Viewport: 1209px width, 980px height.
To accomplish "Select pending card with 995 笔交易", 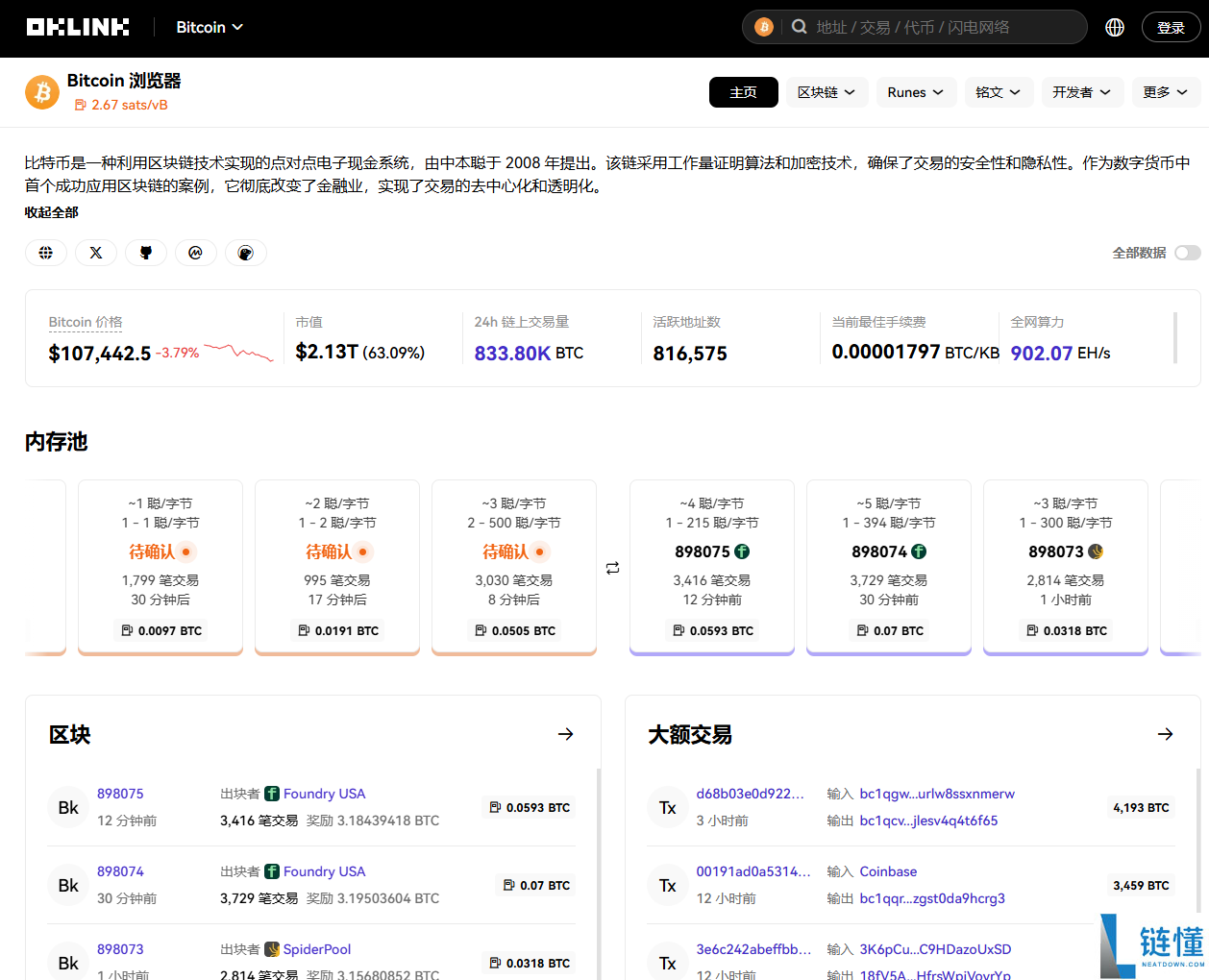I will pos(337,567).
